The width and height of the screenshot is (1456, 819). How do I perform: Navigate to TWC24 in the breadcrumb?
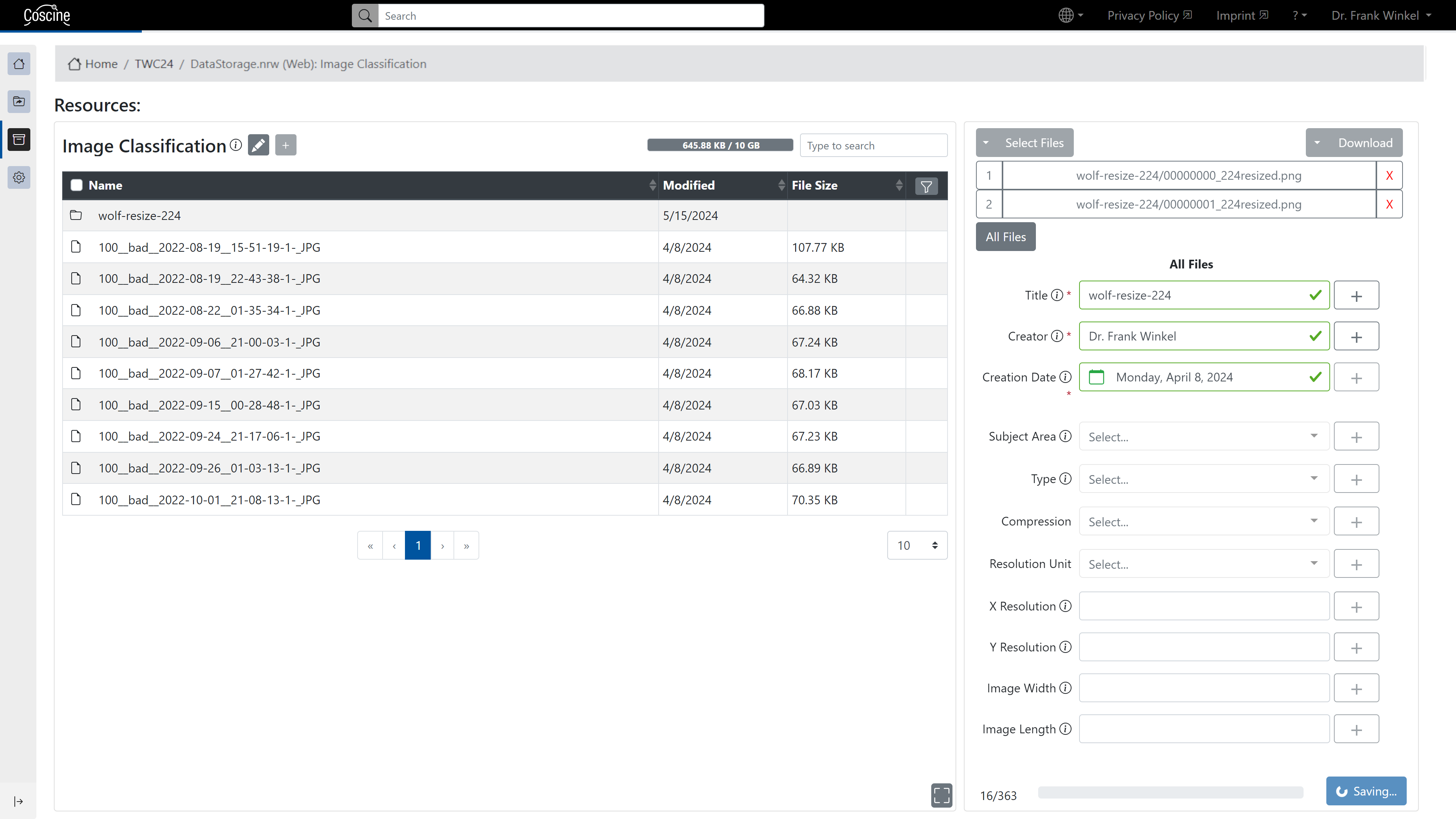154,64
